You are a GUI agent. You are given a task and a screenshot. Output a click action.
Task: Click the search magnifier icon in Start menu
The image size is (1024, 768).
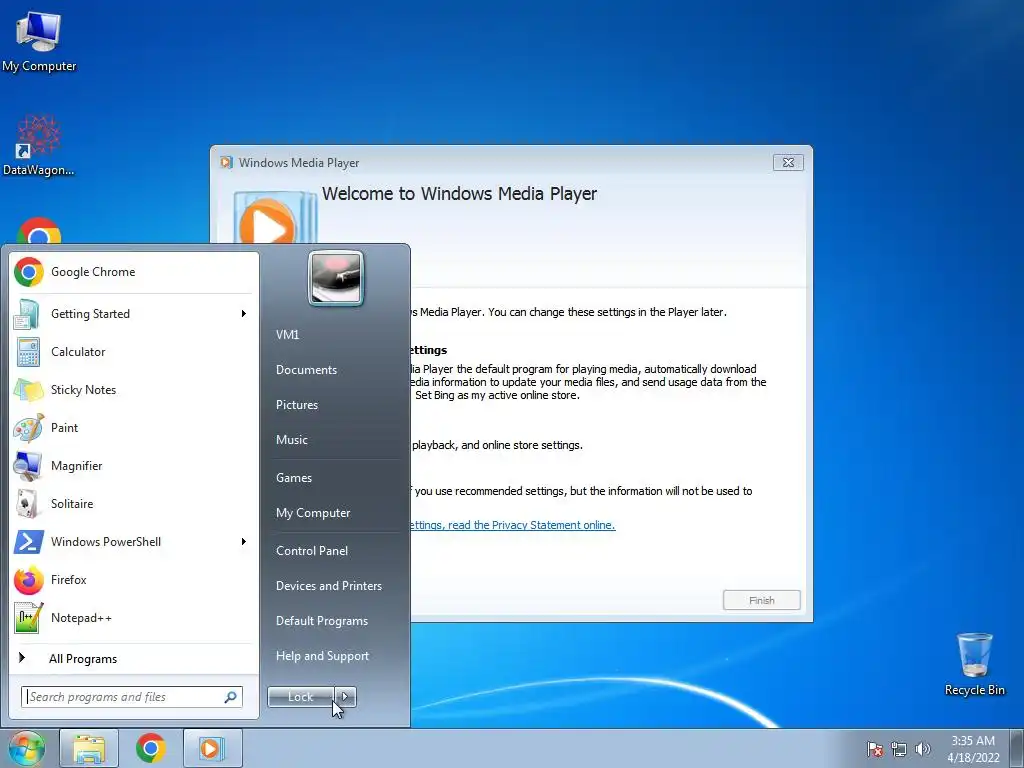[231, 697]
